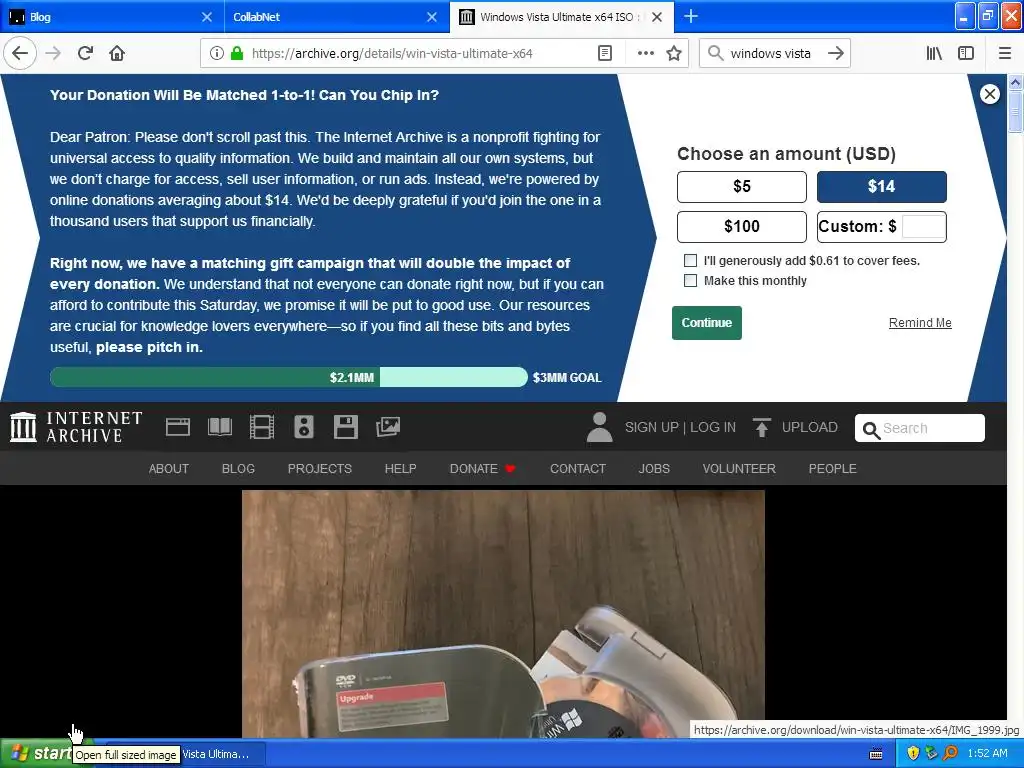Open the HELP menu item

coord(400,469)
